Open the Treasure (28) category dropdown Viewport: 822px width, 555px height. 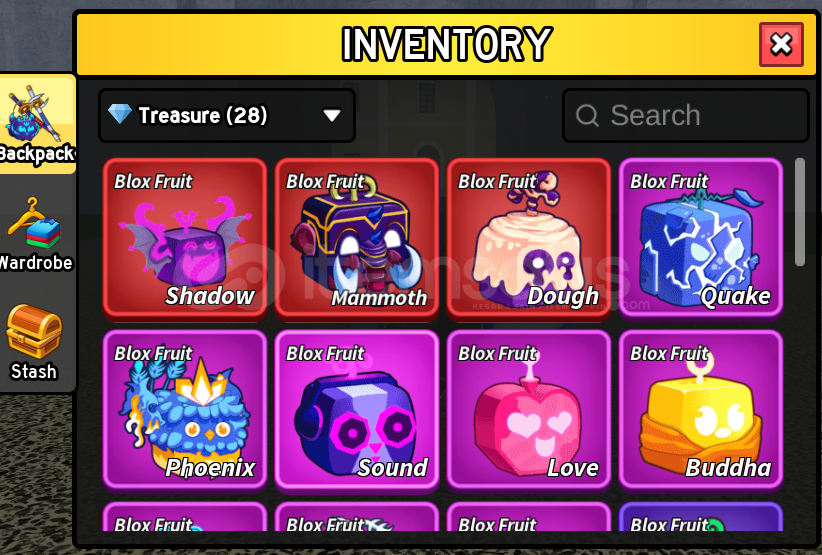(227, 115)
